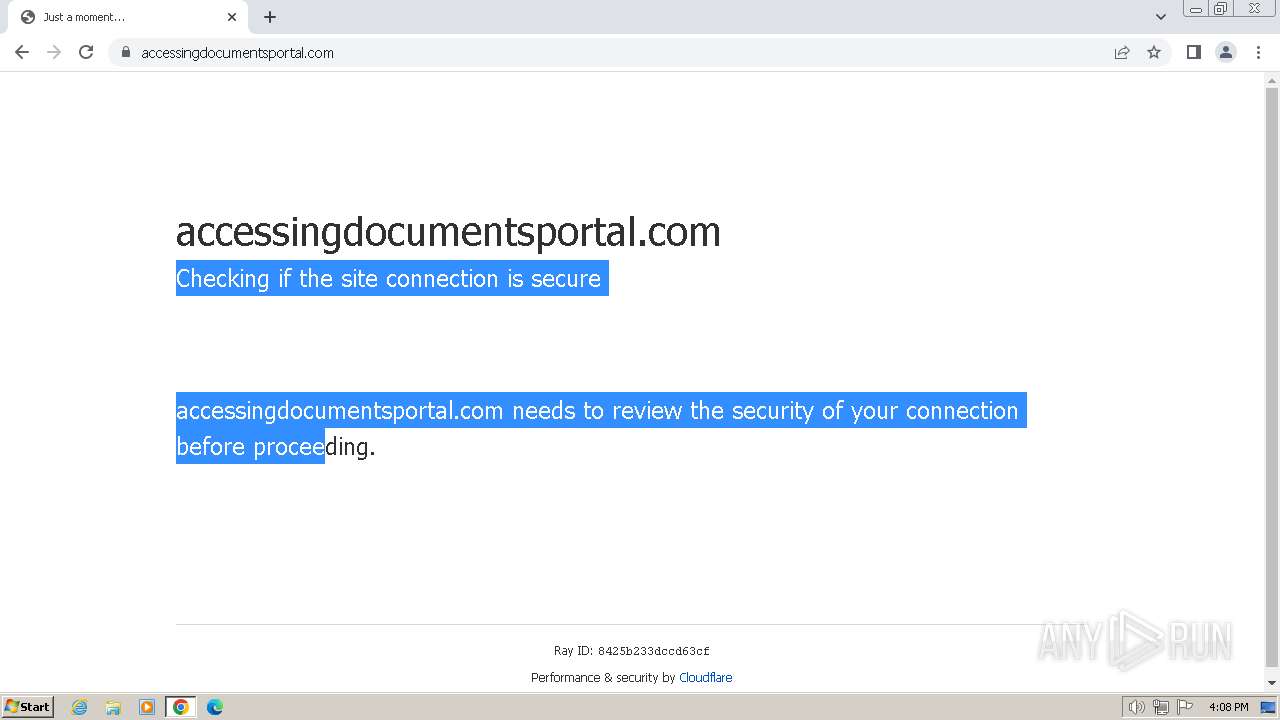Open the browser side panel
The height and width of the screenshot is (720, 1280).
point(1194,52)
